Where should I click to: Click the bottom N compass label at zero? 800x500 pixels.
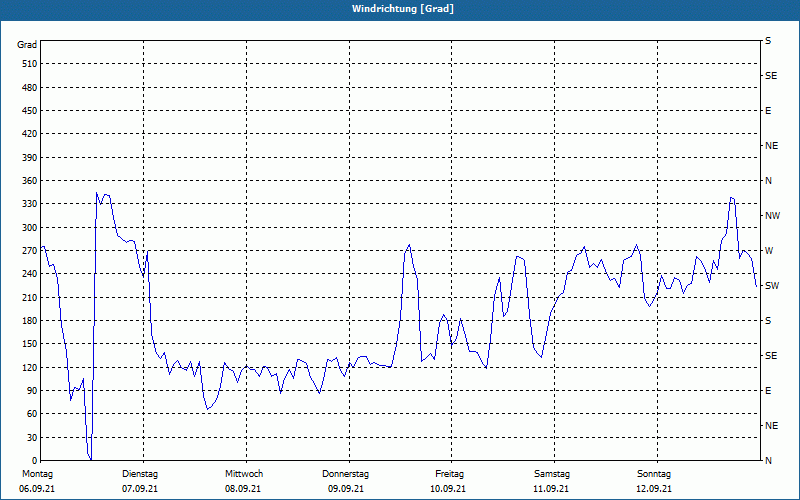point(768,461)
